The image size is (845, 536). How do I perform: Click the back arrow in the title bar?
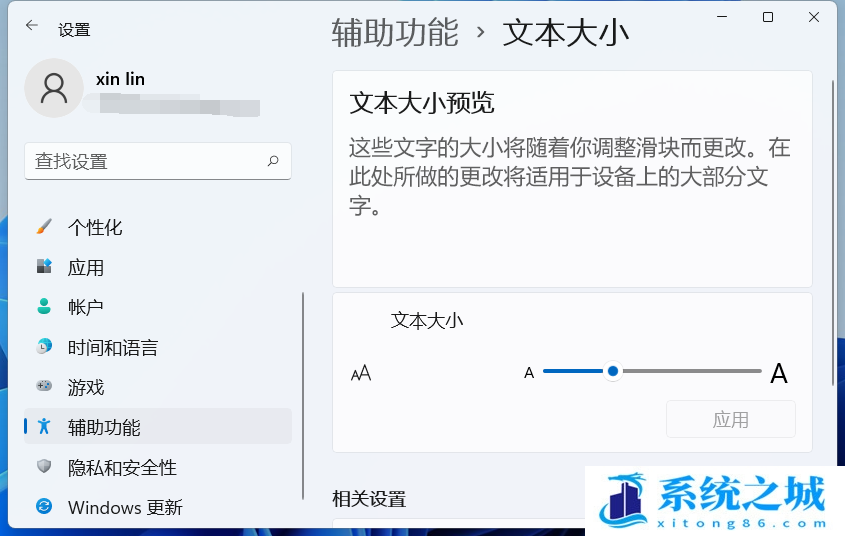coord(32,26)
